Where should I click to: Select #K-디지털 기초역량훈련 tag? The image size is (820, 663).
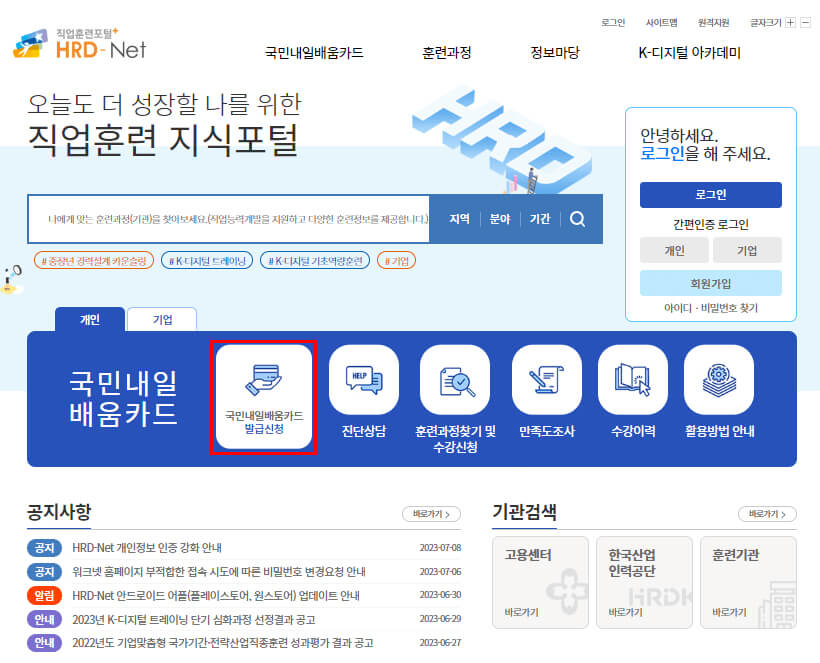tap(315, 260)
